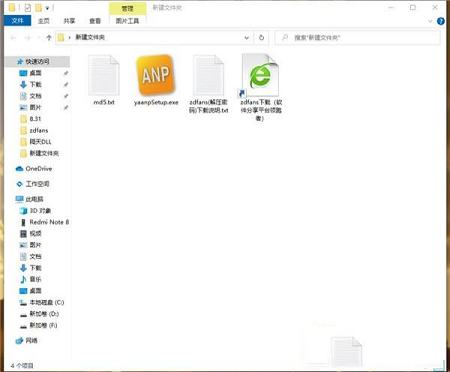Select OneDrive in the navigation pane
This screenshot has height=372, width=450.
coord(39,169)
